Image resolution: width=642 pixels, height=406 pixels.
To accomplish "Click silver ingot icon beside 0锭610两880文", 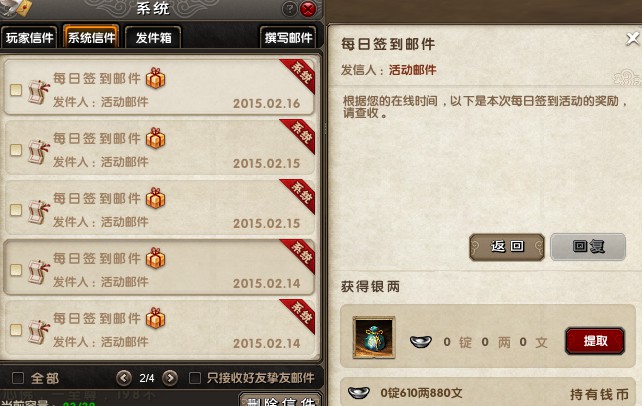I will (x=359, y=392).
